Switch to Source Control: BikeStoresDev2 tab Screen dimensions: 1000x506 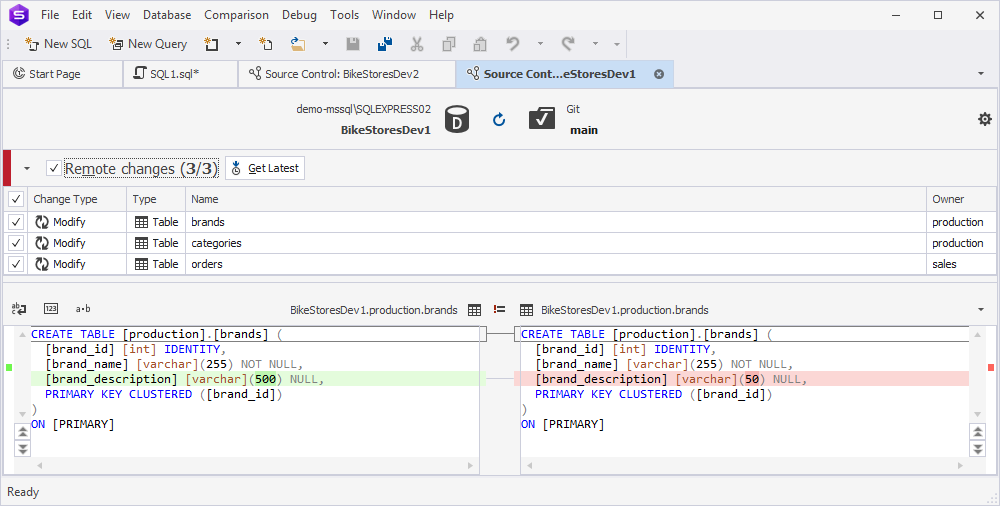[x=347, y=74]
